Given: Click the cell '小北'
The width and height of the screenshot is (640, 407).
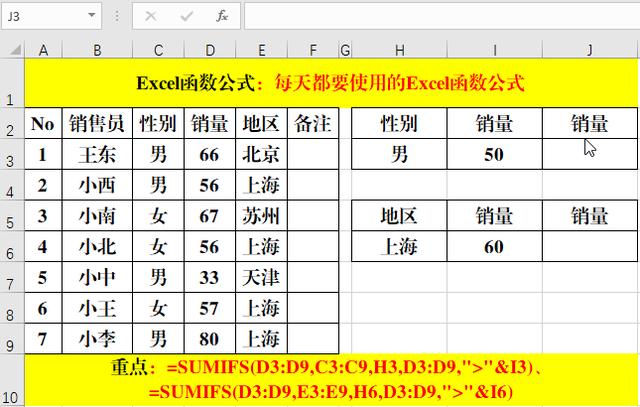Looking at the screenshot, I should coord(97,247).
